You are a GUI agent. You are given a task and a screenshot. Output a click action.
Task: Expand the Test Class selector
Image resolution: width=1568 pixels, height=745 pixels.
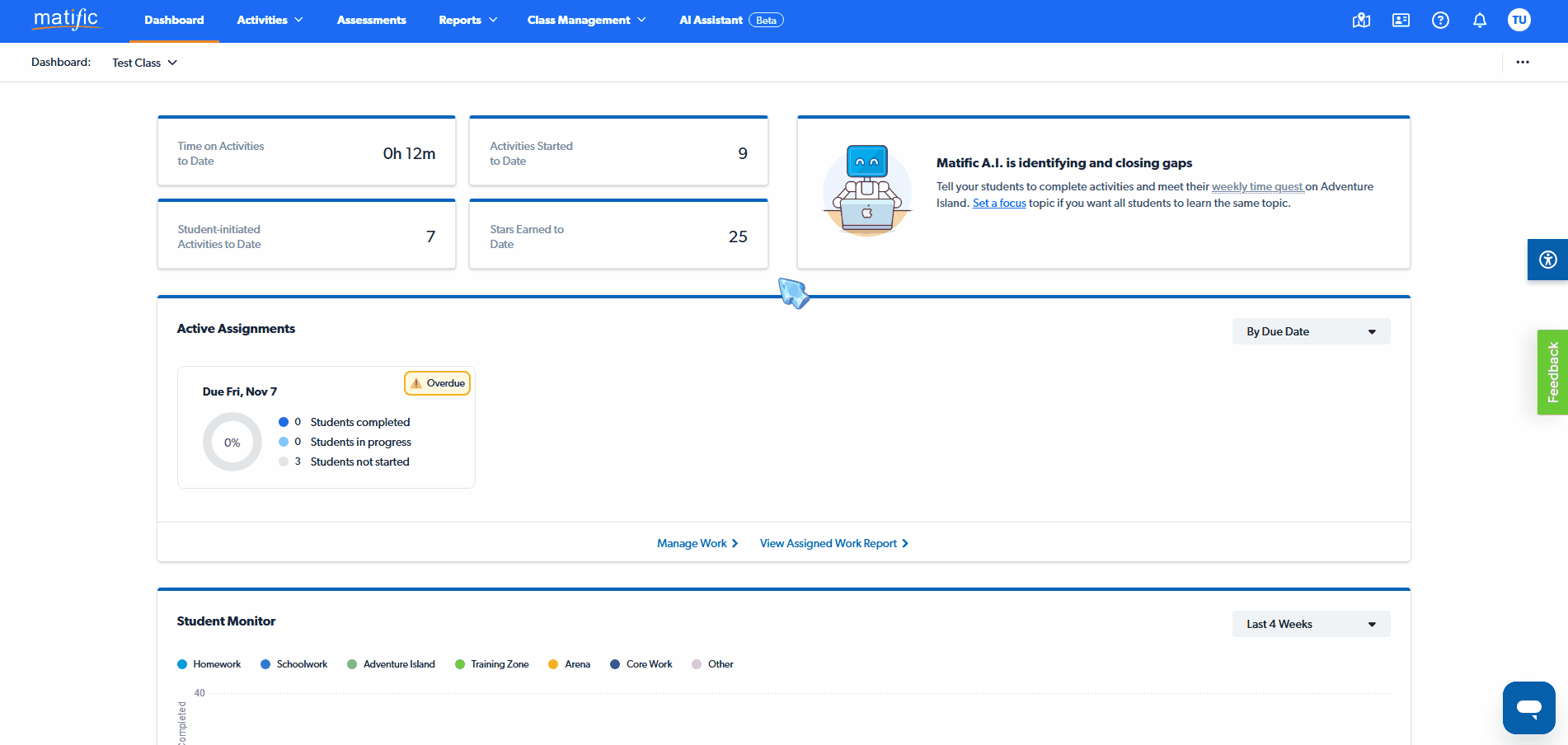(x=145, y=63)
